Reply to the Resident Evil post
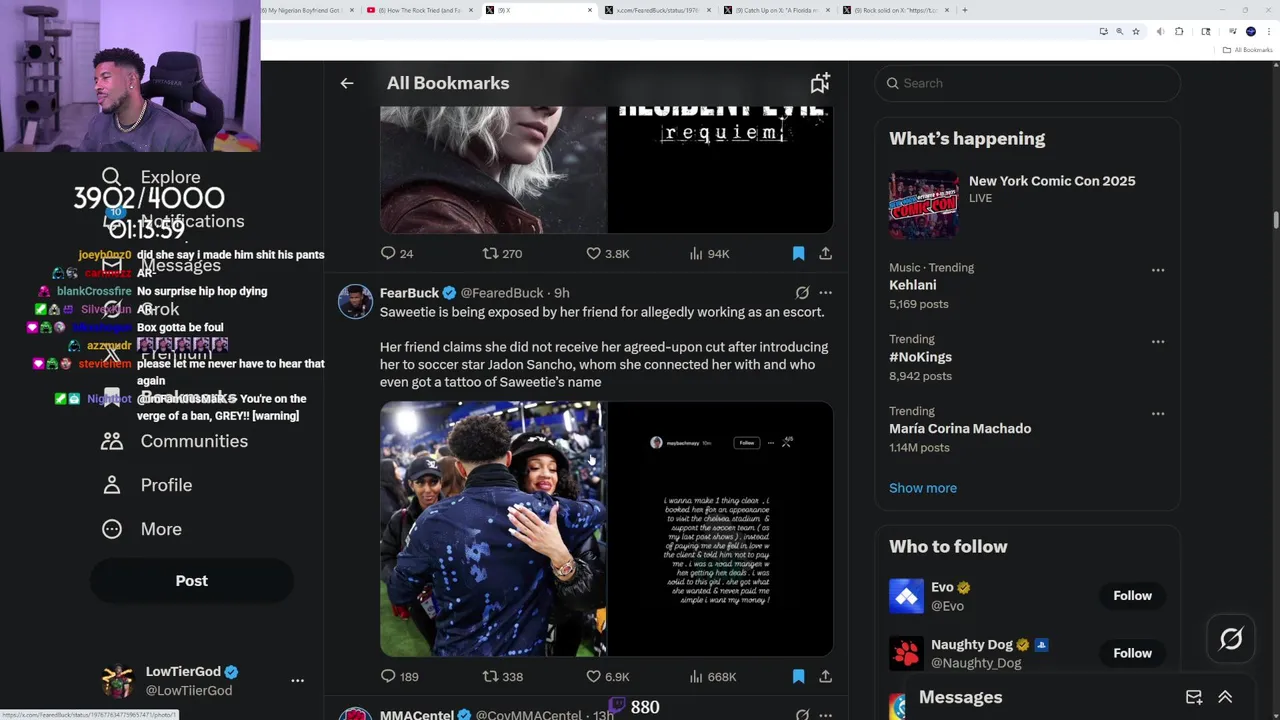 point(397,254)
